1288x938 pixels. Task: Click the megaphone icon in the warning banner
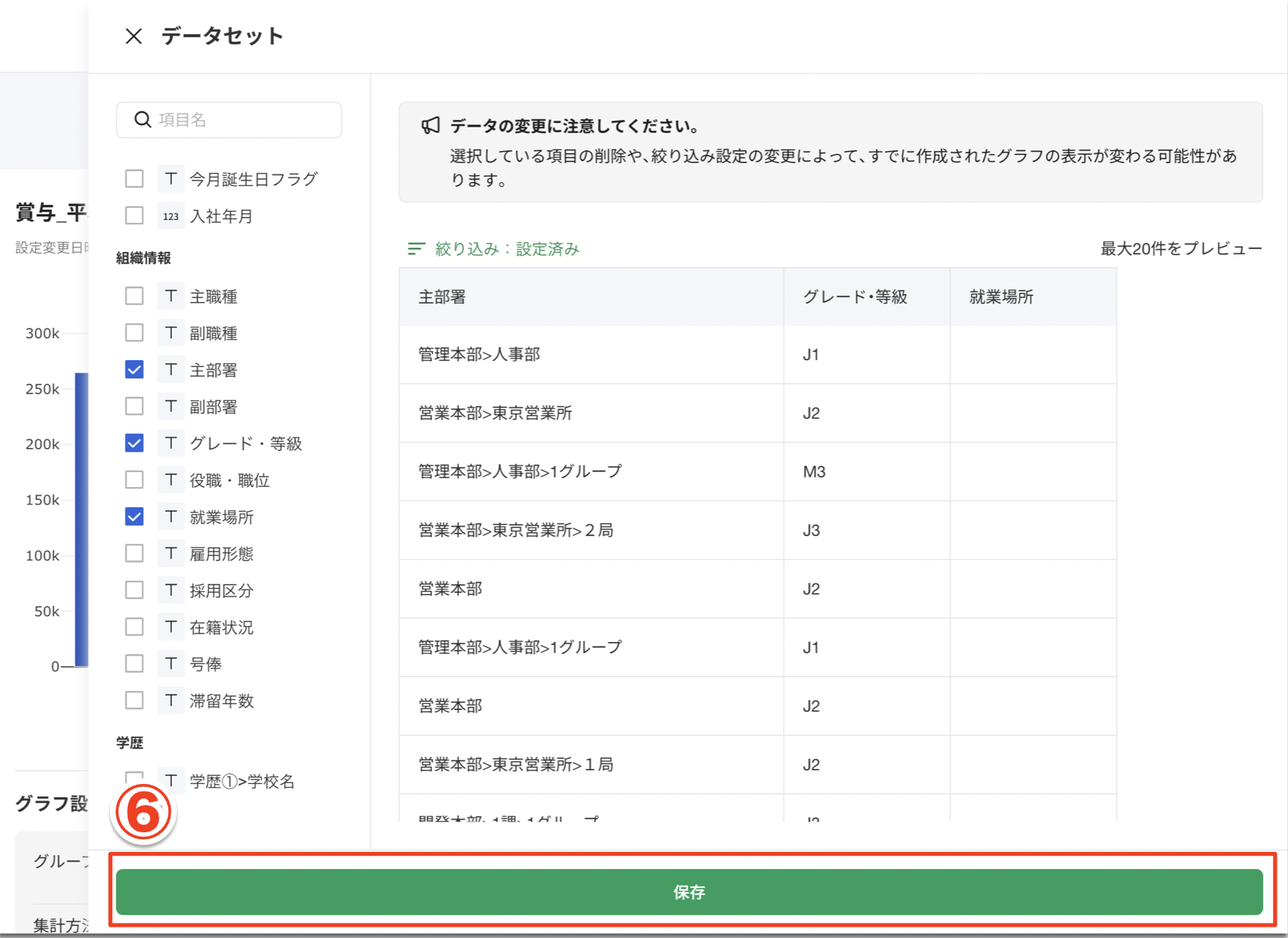(430, 126)
